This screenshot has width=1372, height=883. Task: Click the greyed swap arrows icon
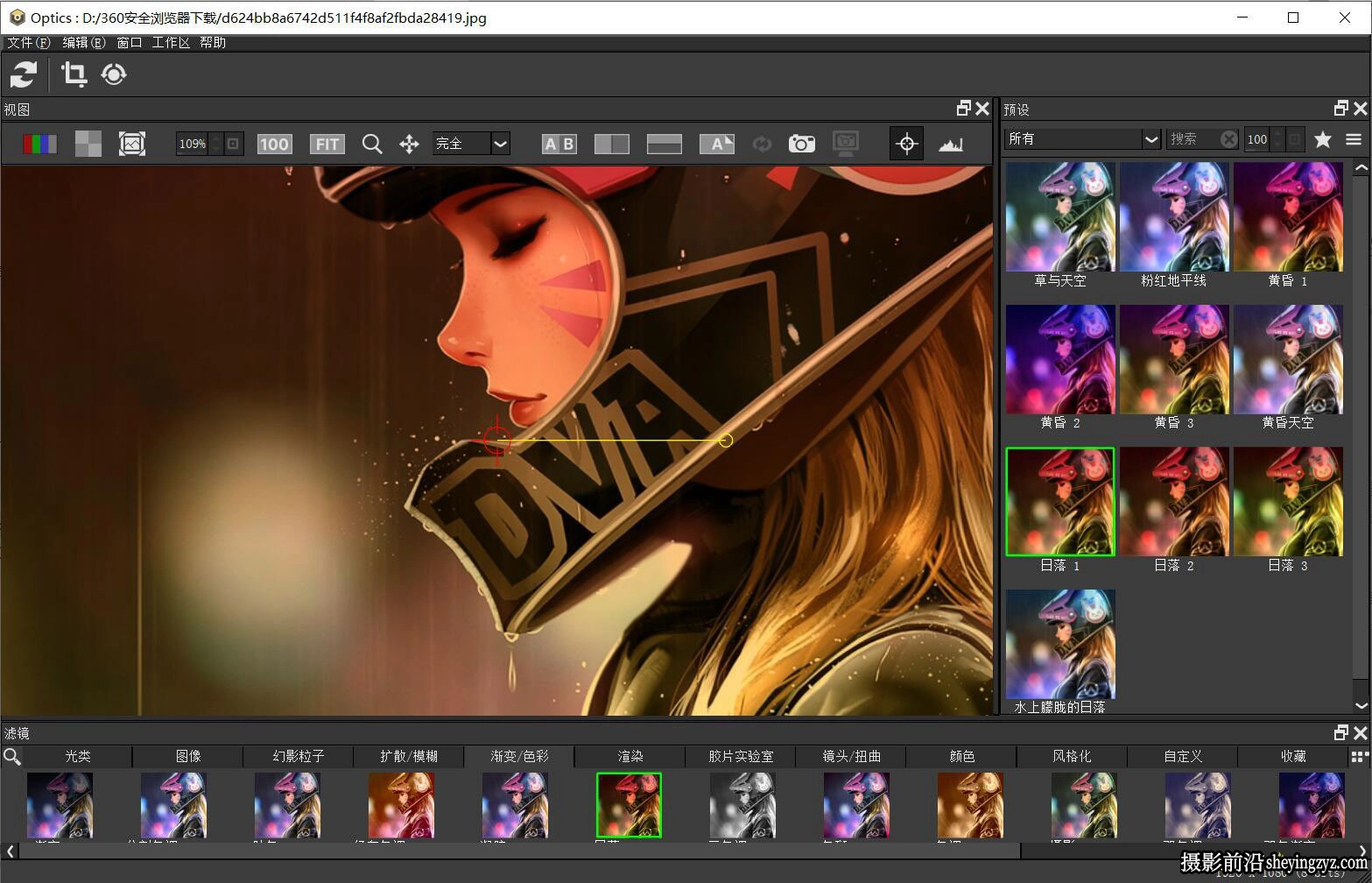[762, 144]
